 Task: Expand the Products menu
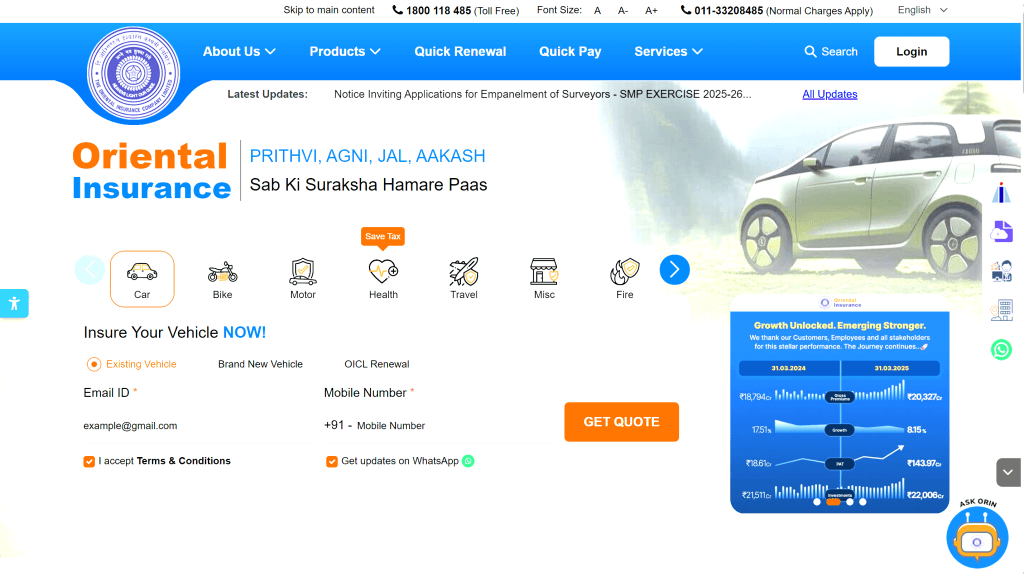point(345,52)
